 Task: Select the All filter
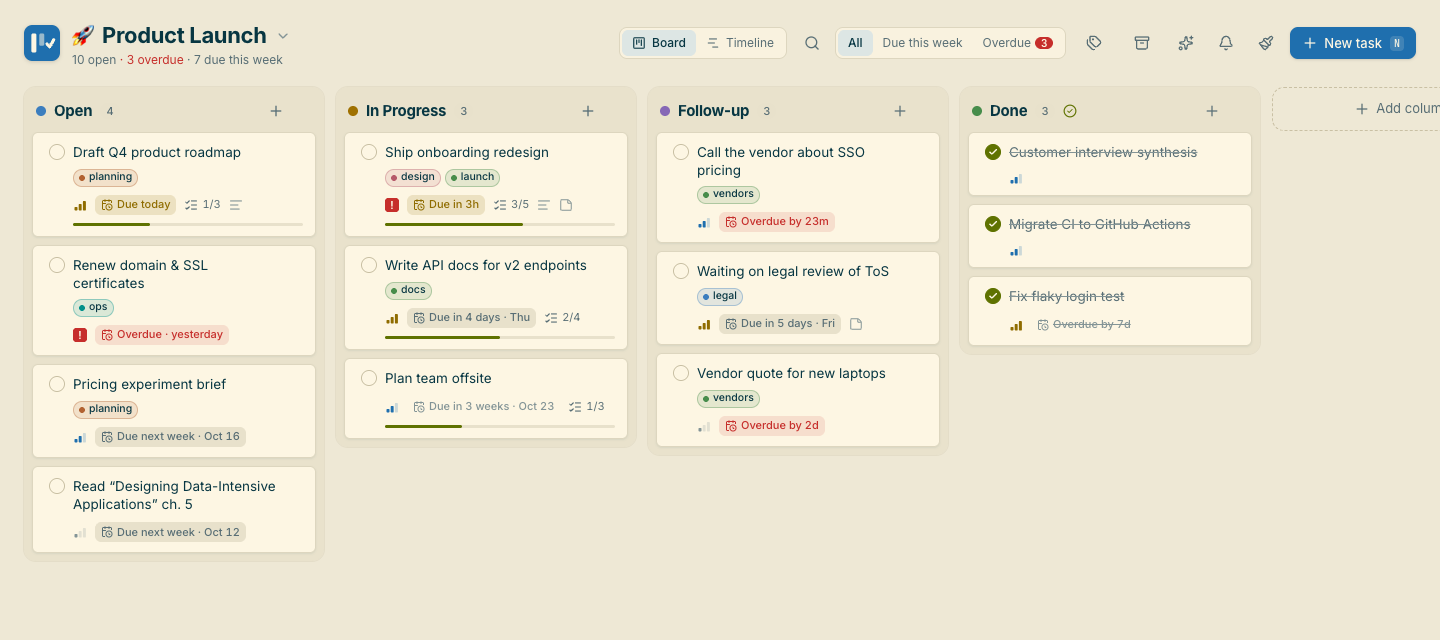click(855, 43)
